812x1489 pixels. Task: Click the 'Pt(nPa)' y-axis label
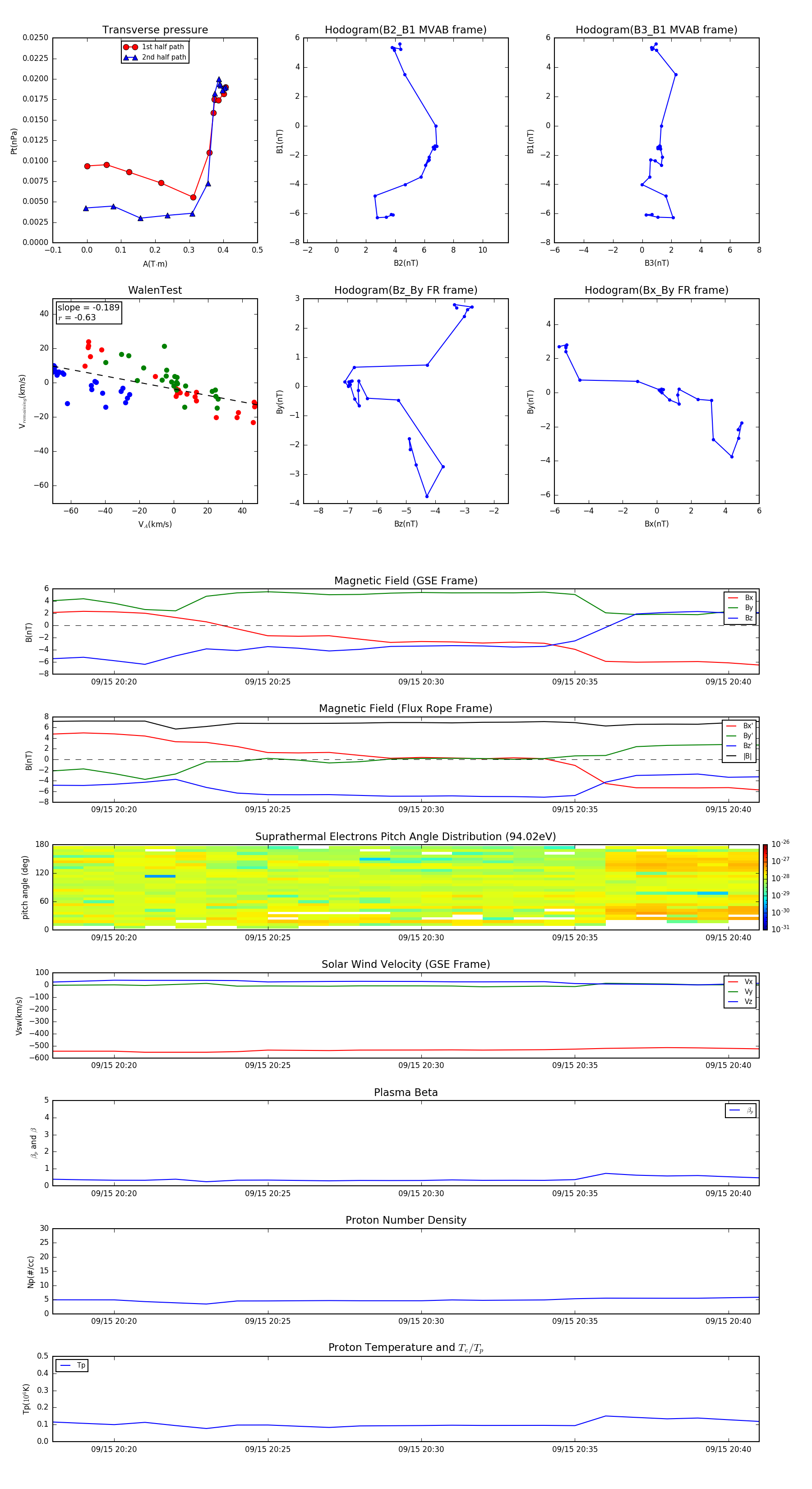pos(14,141)
